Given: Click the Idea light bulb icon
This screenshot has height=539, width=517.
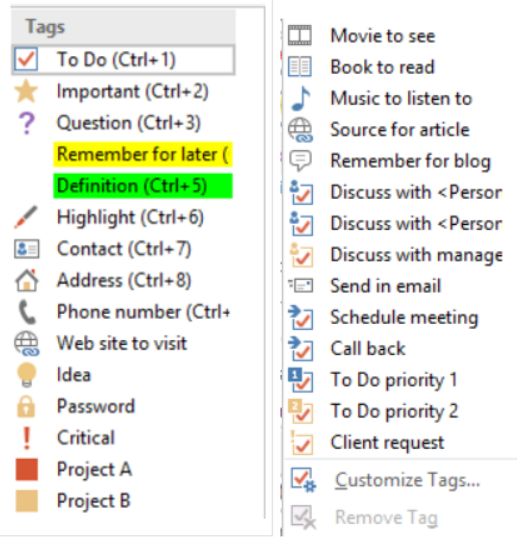Looking at the screenshot, I should point(26,375).
